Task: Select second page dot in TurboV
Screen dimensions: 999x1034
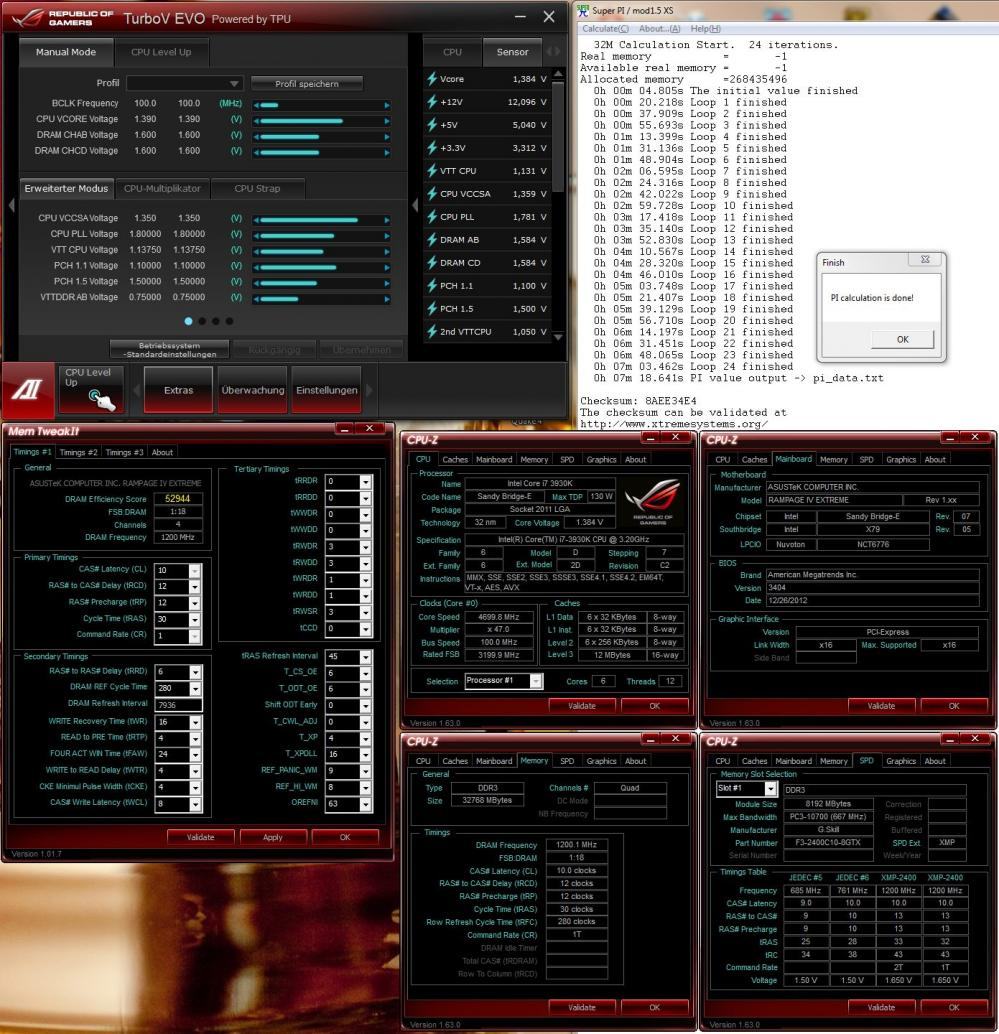Action: (x=202, y=321)
